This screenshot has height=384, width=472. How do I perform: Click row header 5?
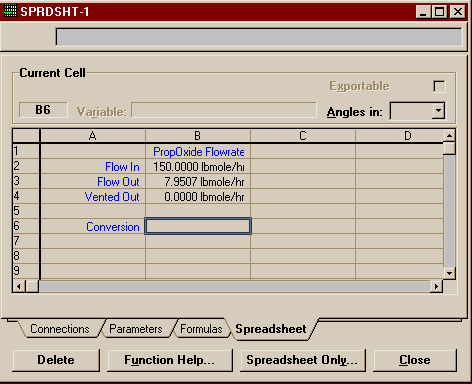pos(26,211)
